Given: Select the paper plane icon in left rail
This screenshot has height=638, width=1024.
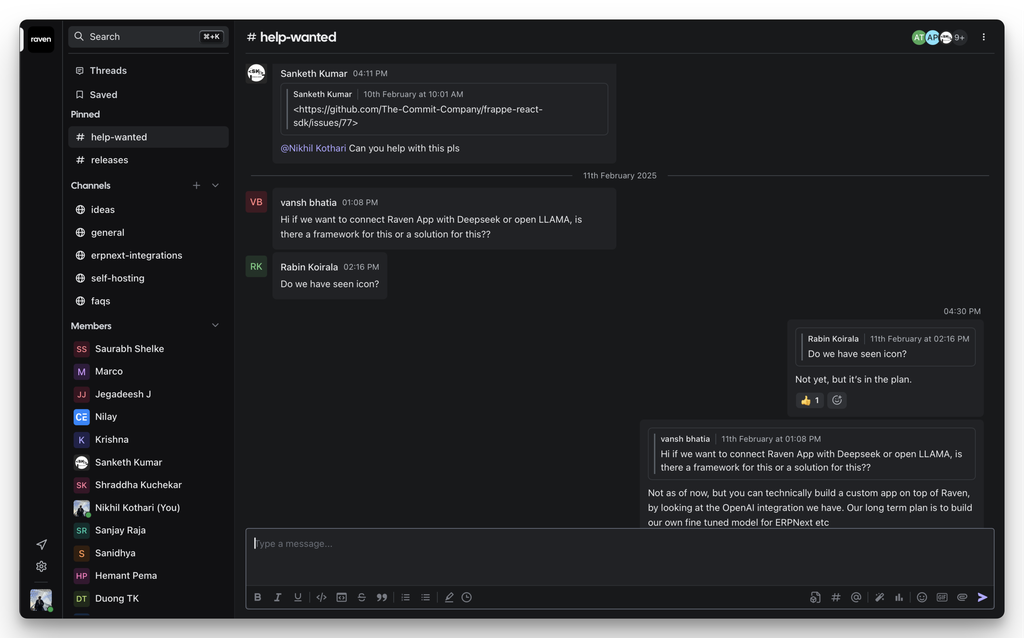Looking at the screenshot, I should coord(40,543).
